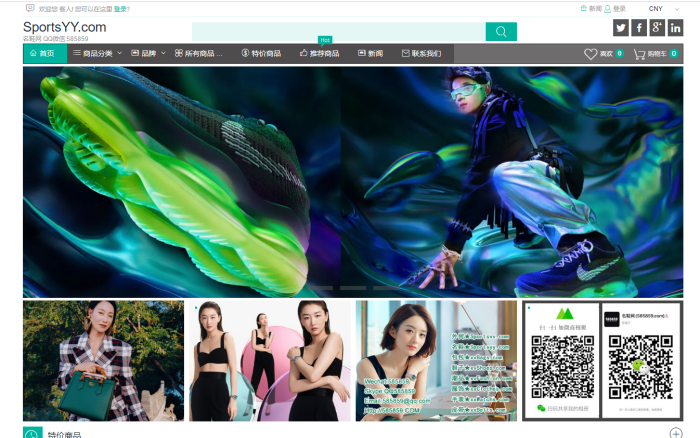Expand the 商品分类 category dropdown
This screenshot has height=438, width=700.
(x=96, y=53)
